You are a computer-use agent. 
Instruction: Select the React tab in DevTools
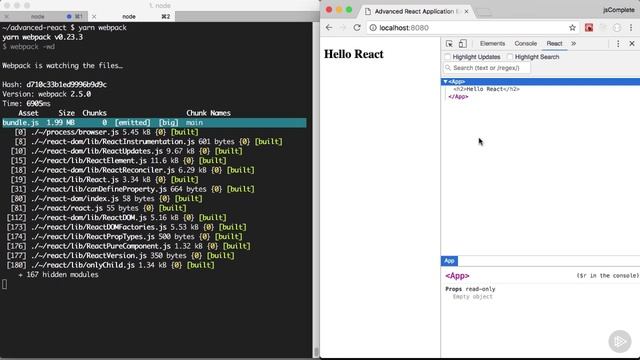pos(554,43)
